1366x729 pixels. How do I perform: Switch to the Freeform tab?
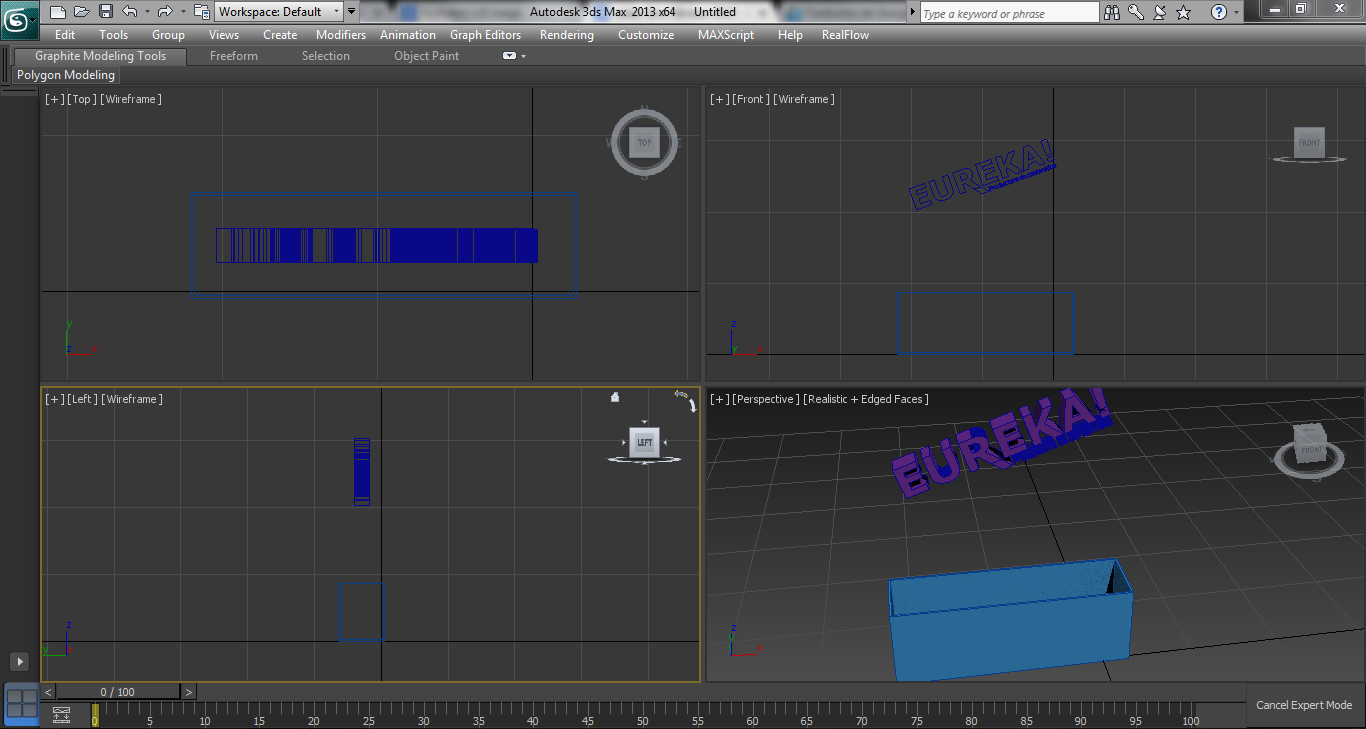click(x=234, y=56)
